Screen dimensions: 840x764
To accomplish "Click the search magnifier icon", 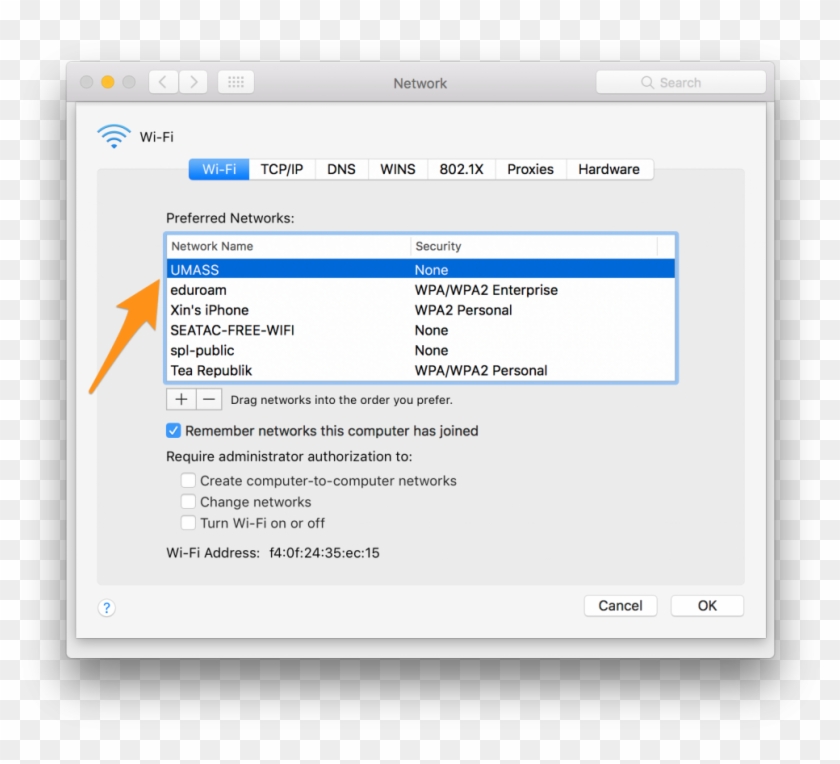I will tap(648, 82).
